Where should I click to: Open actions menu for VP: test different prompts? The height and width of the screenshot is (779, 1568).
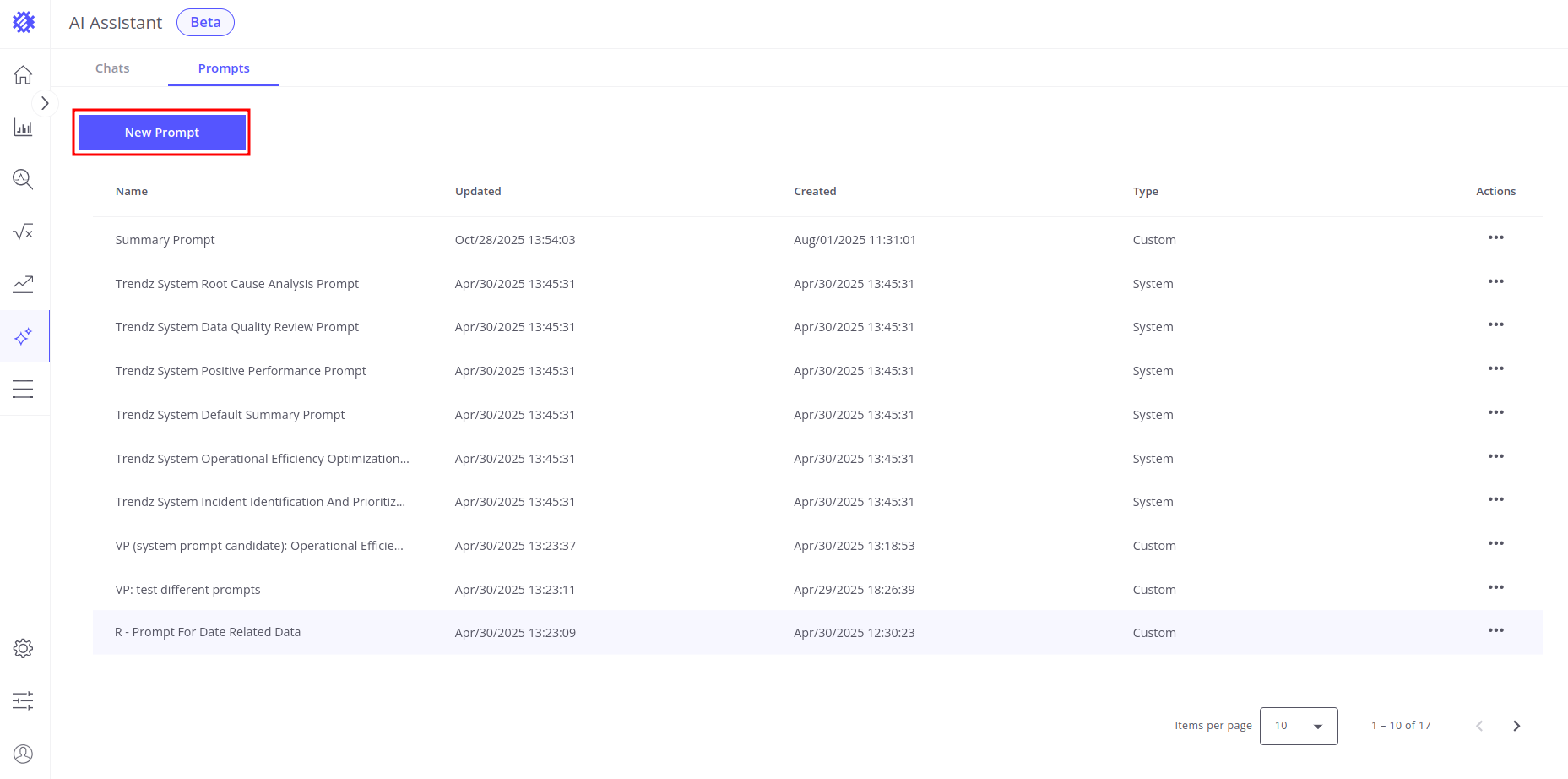[1495, 588]
